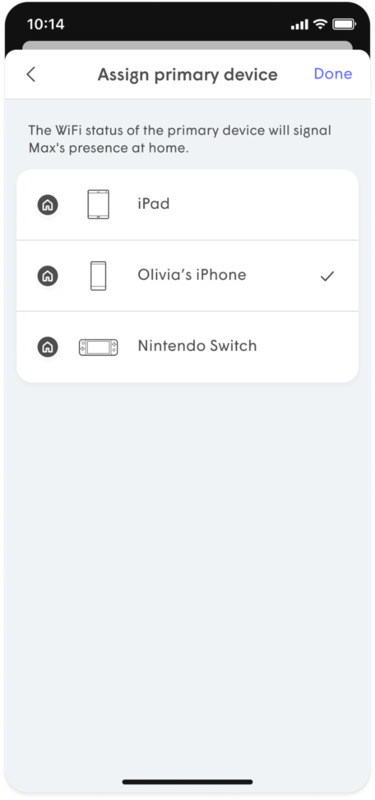Go back using the left chevron
This screenshot has height=800, width=375.
click(x=31, y=74)
